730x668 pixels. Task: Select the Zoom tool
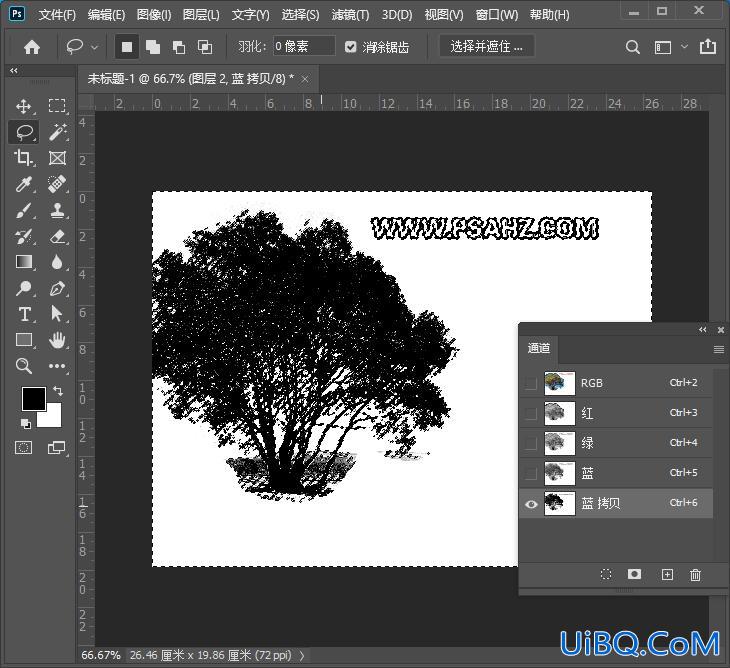[x=24, y=366]
